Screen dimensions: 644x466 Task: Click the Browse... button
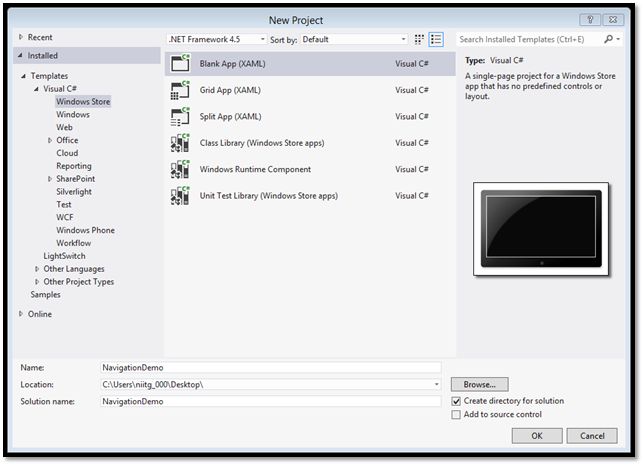479,385
